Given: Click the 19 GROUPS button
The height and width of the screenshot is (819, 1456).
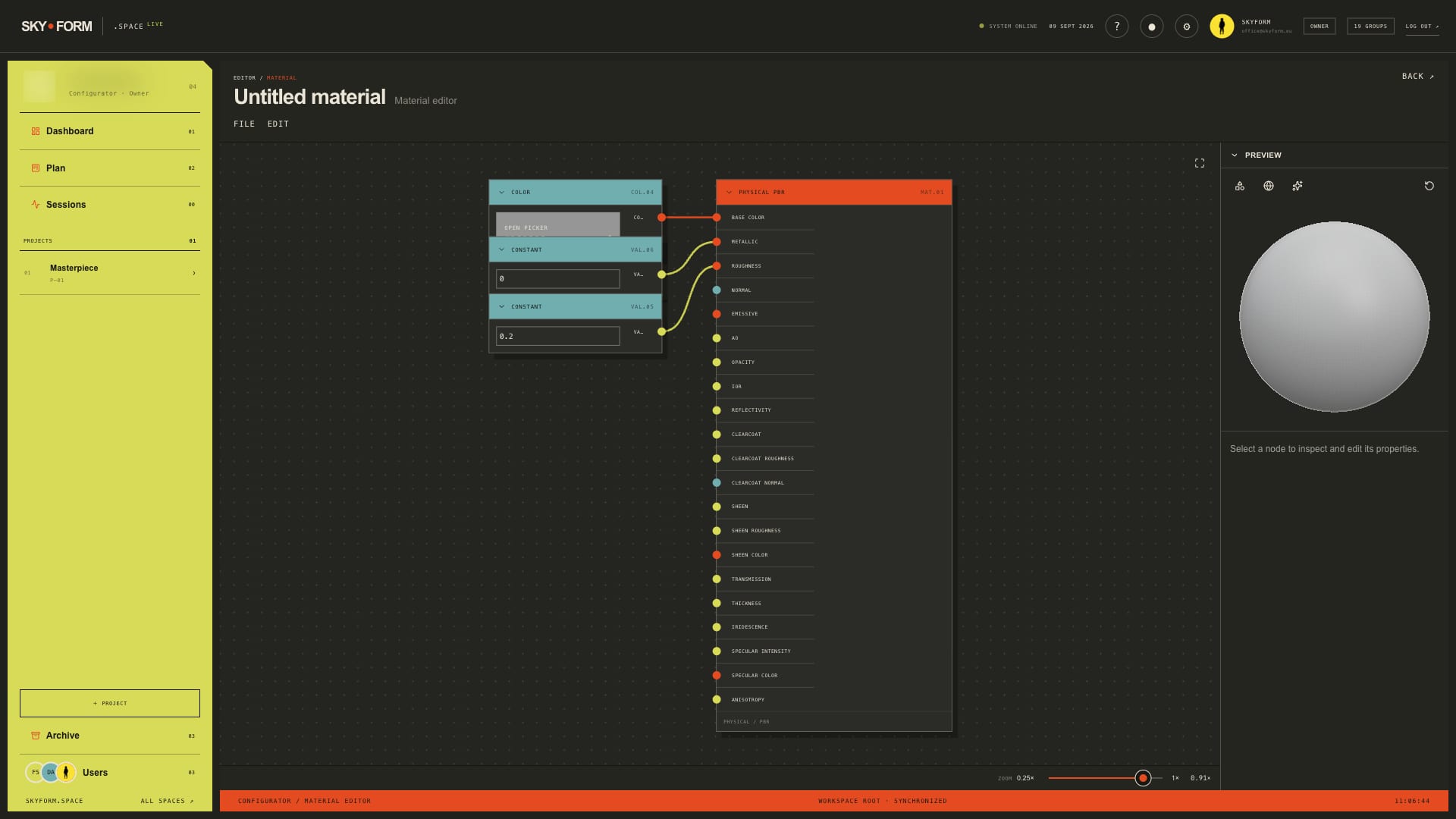Looking at the screenshot, I should tap(1370, 27).
